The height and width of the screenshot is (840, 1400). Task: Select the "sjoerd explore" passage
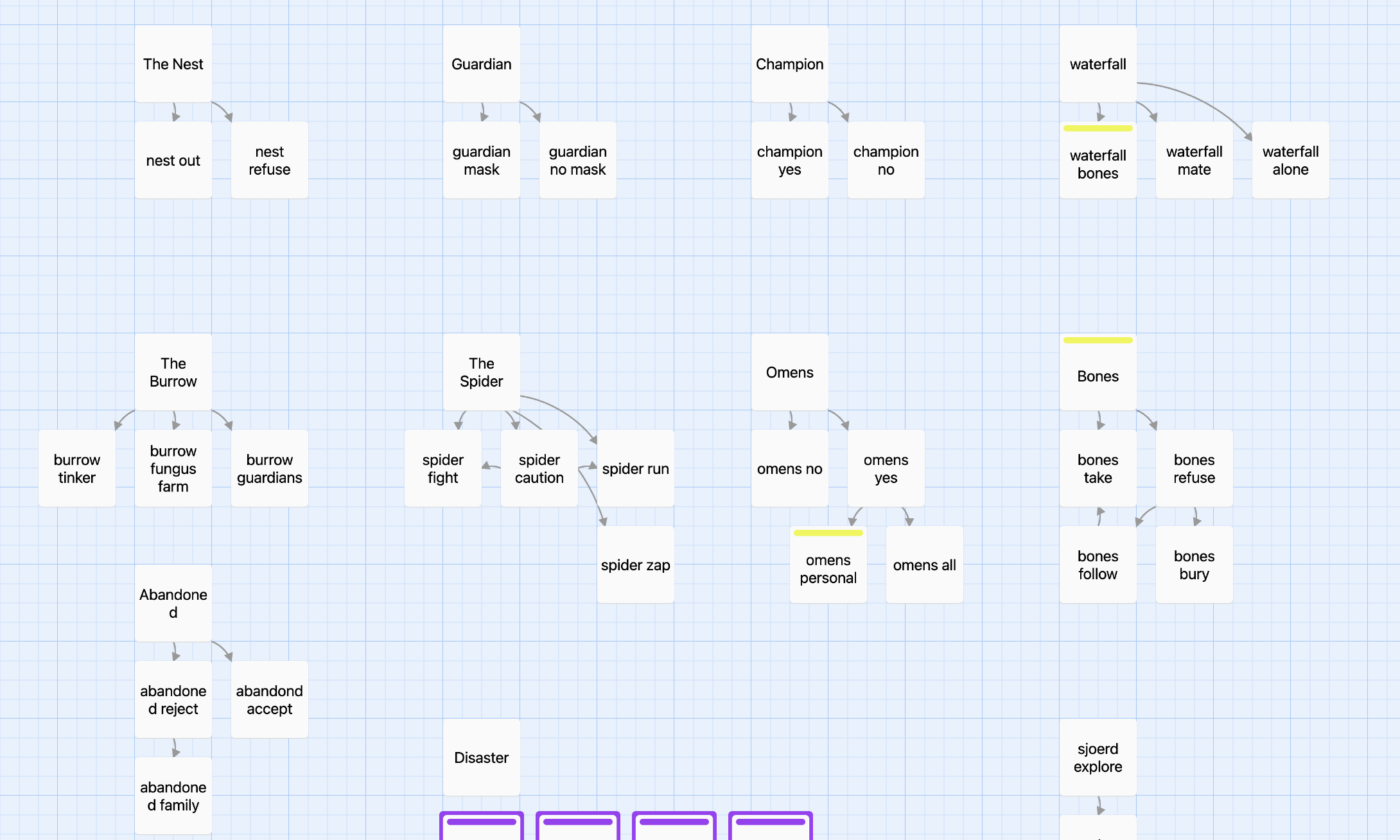[x=1098, y=757]
